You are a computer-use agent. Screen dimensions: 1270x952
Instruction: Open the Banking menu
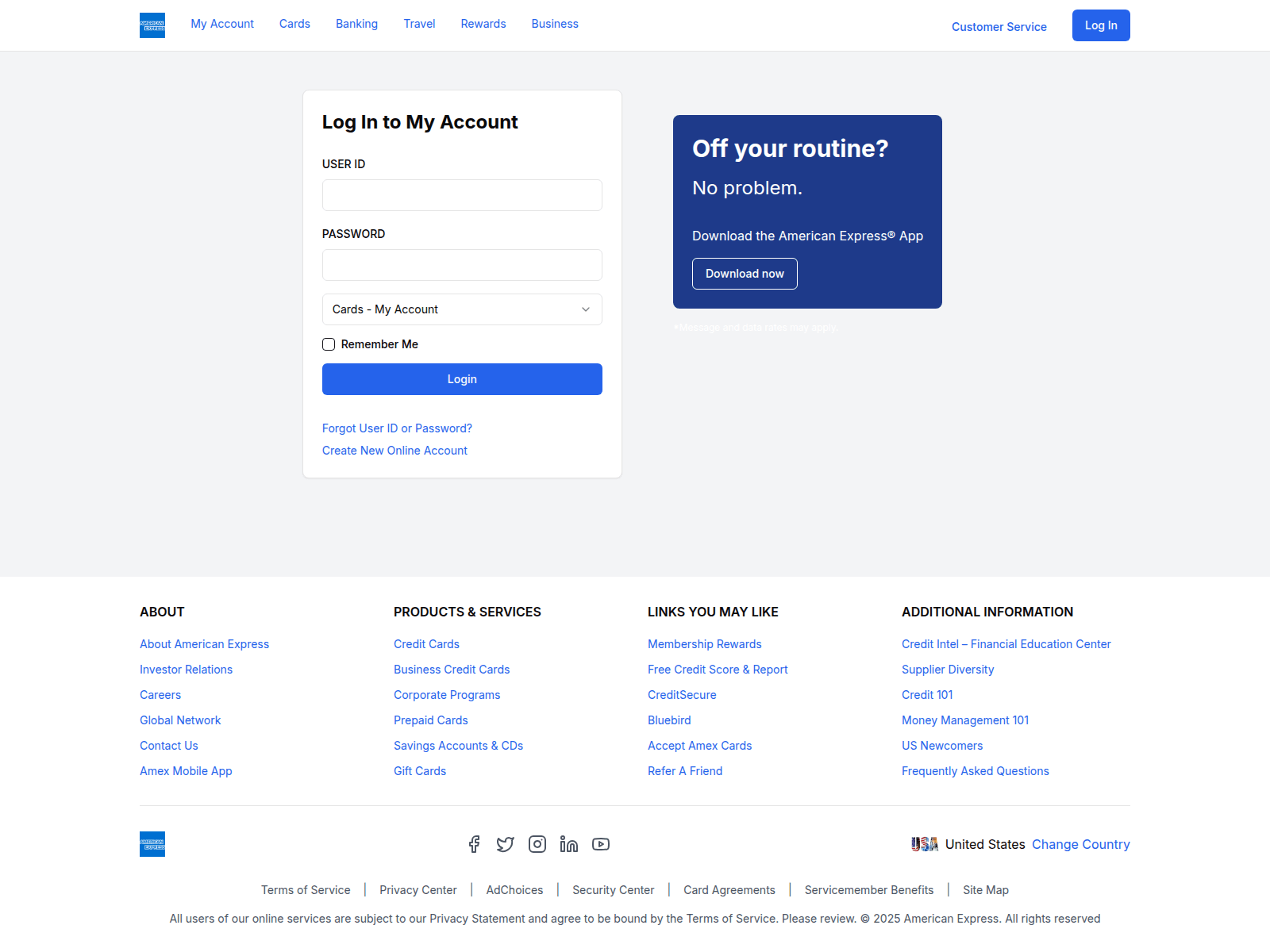click(356, 24)
